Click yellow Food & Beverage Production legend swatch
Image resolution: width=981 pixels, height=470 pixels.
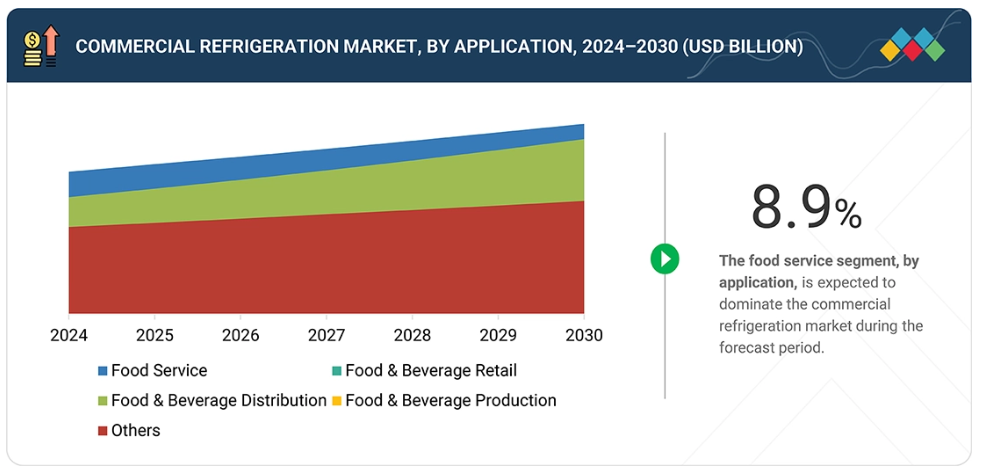(x=337, y=401)
